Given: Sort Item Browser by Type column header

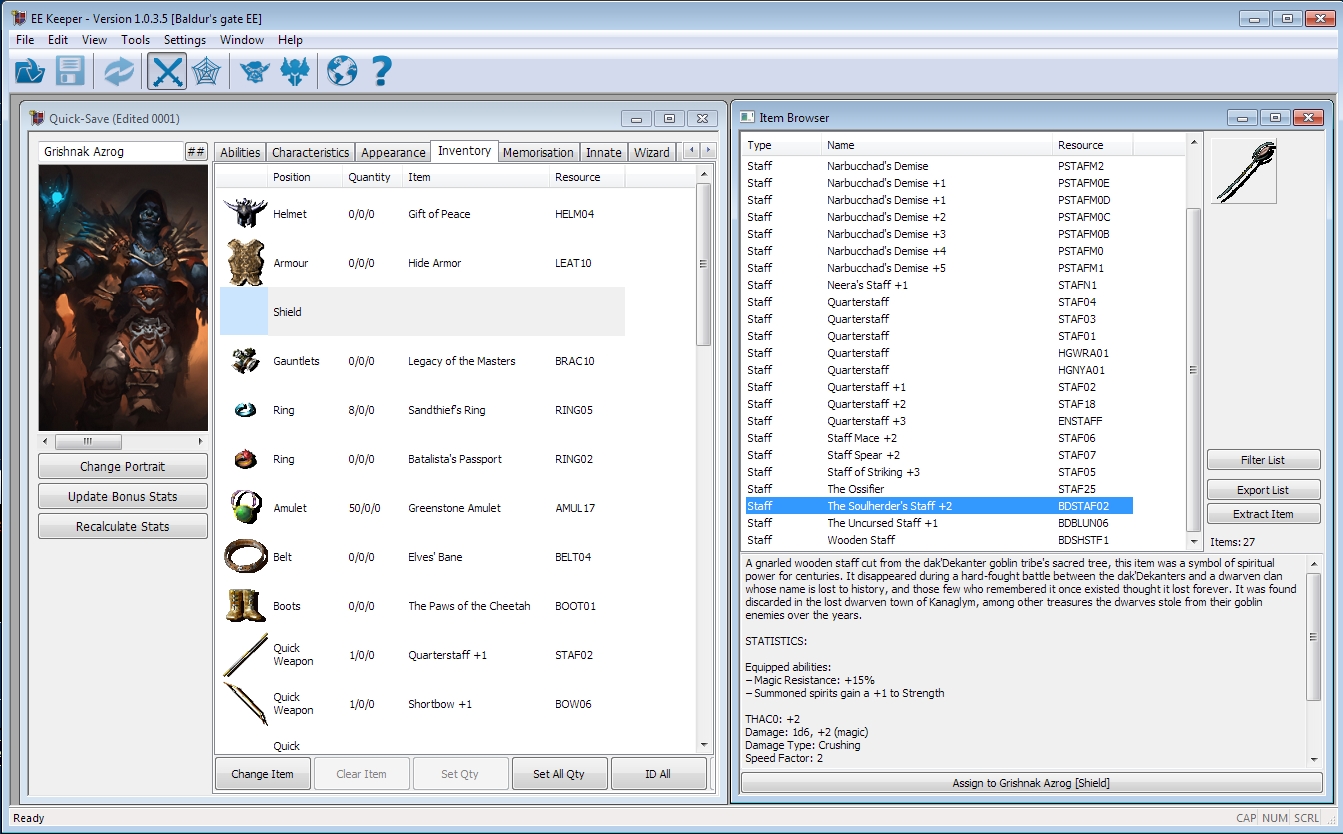Looking at the screenshot, I should point(781,145).
